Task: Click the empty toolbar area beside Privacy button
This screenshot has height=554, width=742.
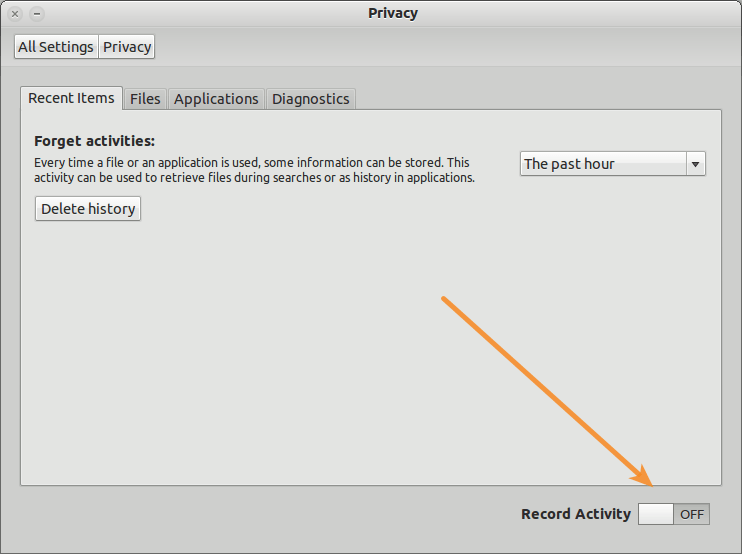Action: tap(450, 47)
